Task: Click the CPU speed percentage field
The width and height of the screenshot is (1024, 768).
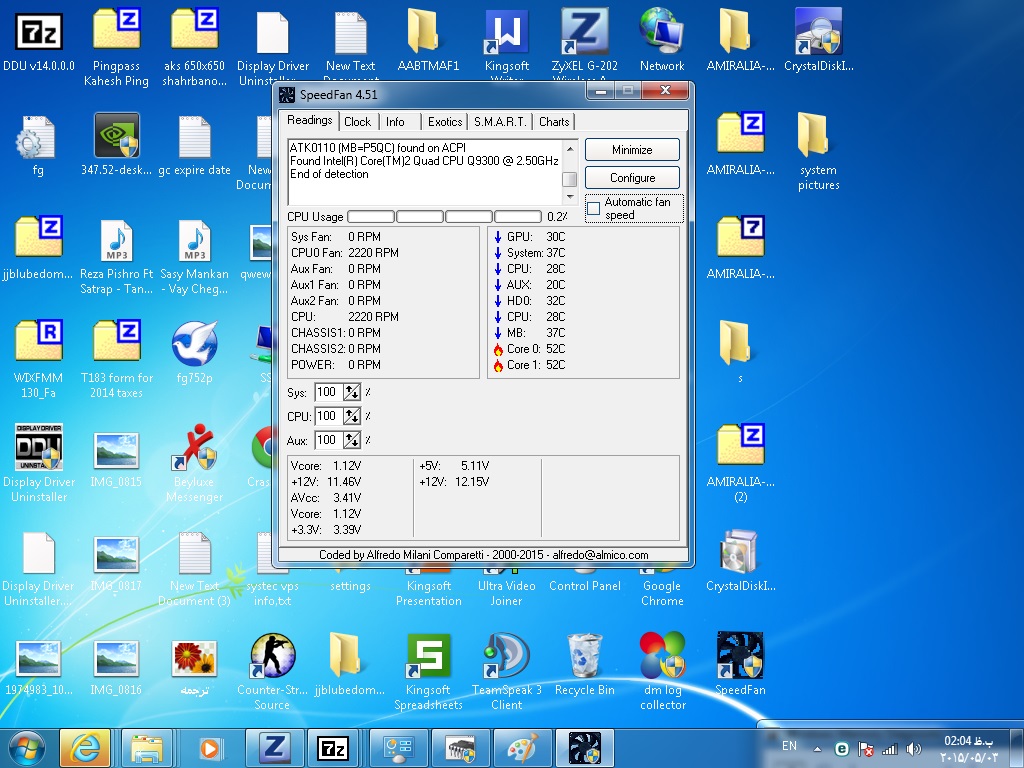Action: click(x=329, y=416)
